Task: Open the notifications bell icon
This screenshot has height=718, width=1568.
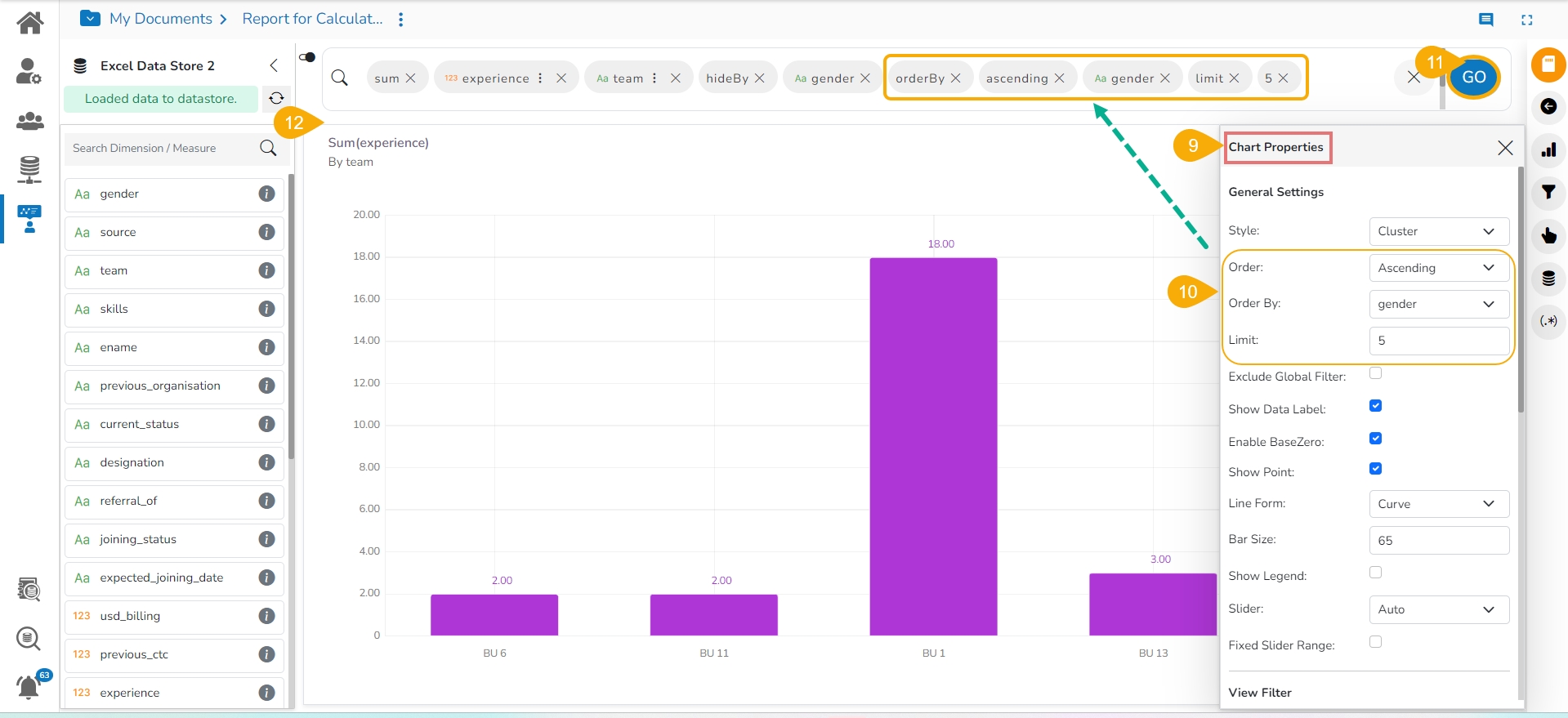Action: [29, 687]
